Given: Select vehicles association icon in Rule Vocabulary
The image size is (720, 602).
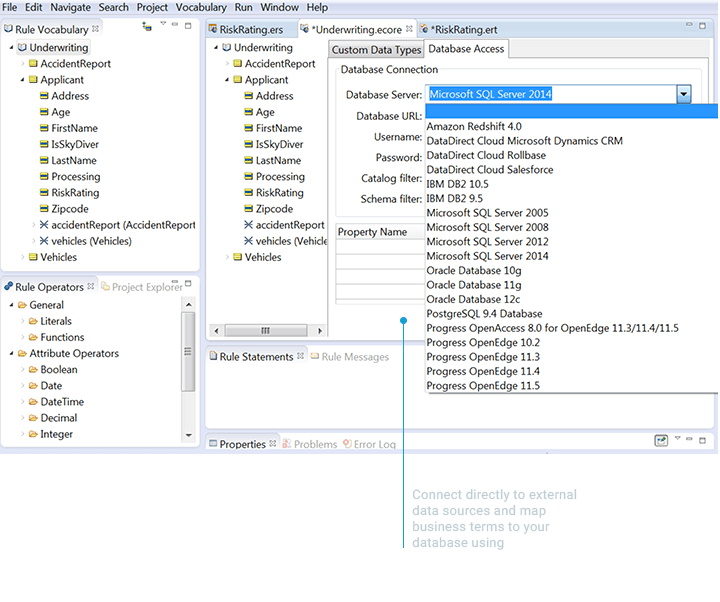Looking at the screenshot, I should (44, 241).
